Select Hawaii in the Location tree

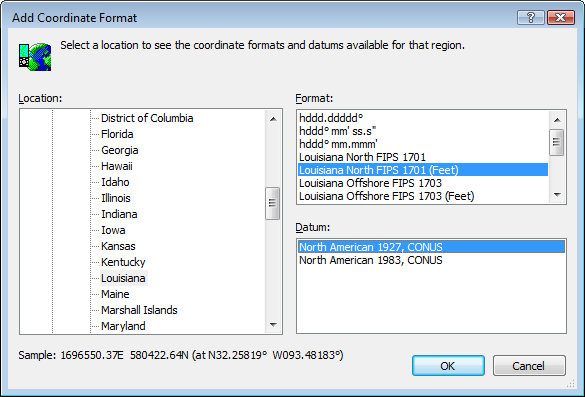117,166
